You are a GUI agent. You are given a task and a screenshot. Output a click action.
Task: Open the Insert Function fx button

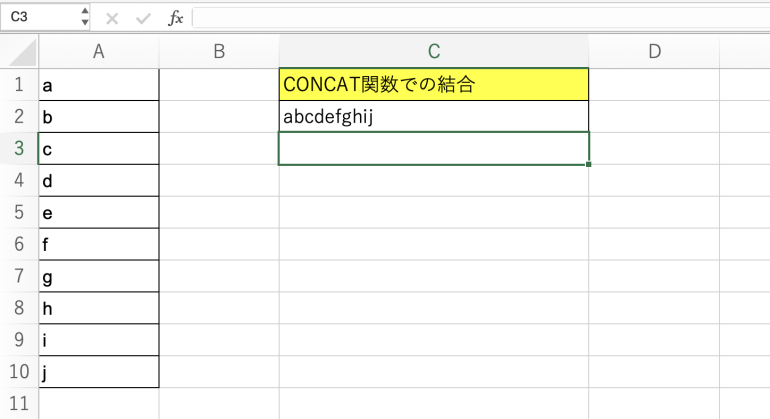175,19
